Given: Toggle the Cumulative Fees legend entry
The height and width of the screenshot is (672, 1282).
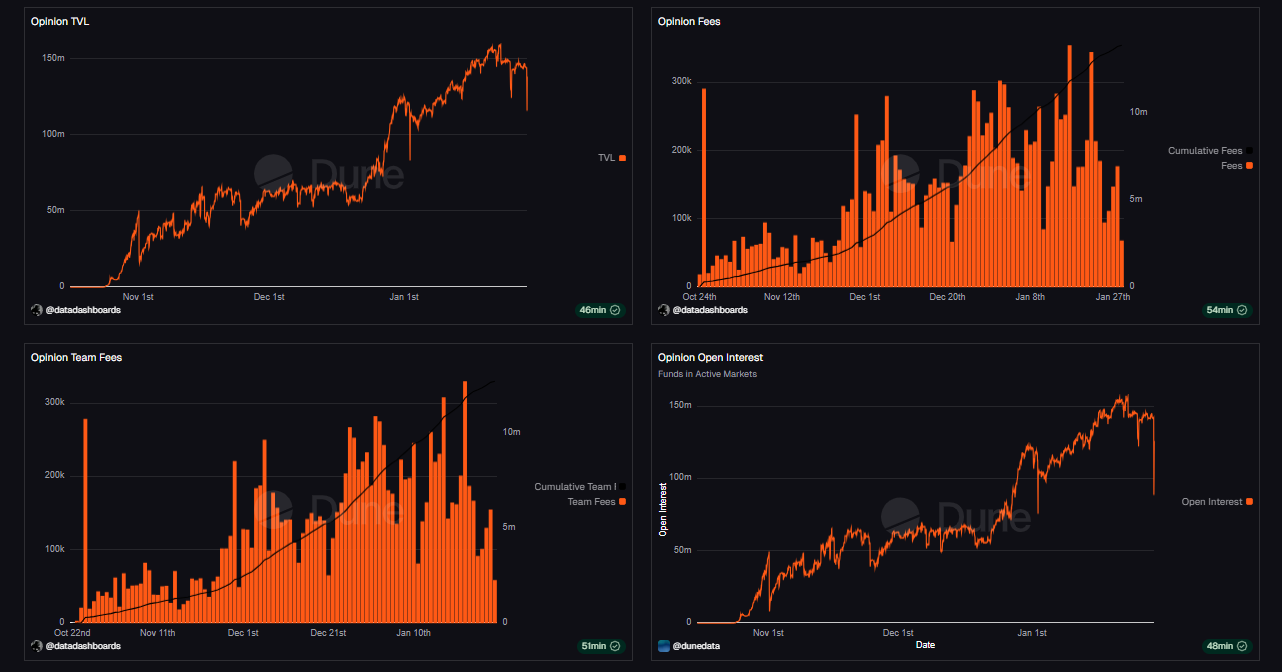Looking at the screenshot, I should click(1207, 150).
